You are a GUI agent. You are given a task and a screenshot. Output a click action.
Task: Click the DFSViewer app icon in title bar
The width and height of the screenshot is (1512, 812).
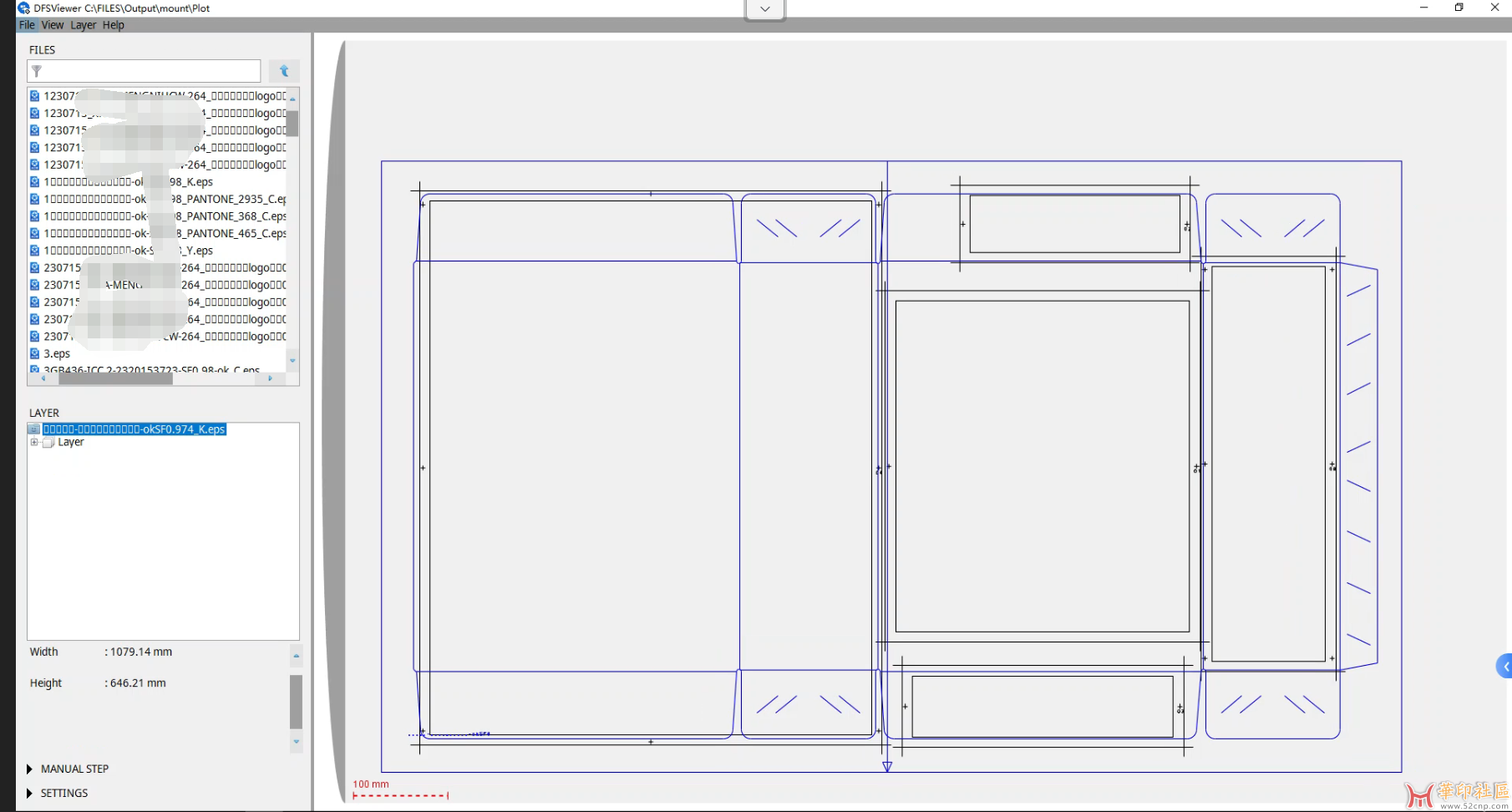coord(23,8)
